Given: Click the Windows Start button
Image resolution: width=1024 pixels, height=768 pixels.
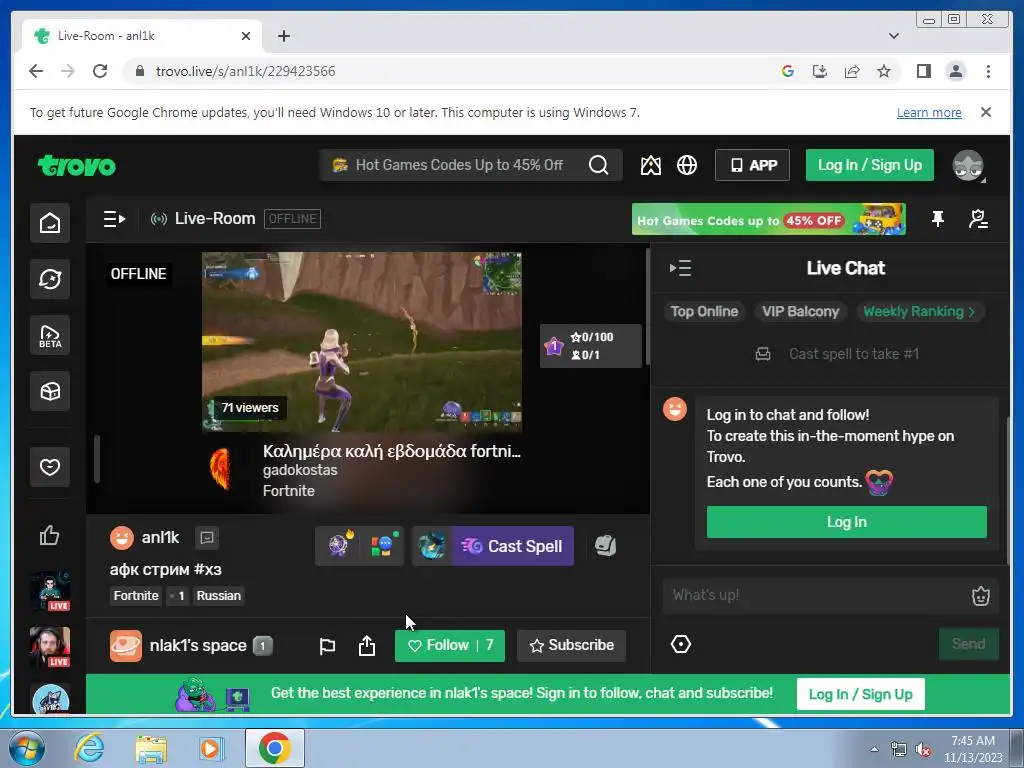Looking at the screenshot, I should 26,748.
